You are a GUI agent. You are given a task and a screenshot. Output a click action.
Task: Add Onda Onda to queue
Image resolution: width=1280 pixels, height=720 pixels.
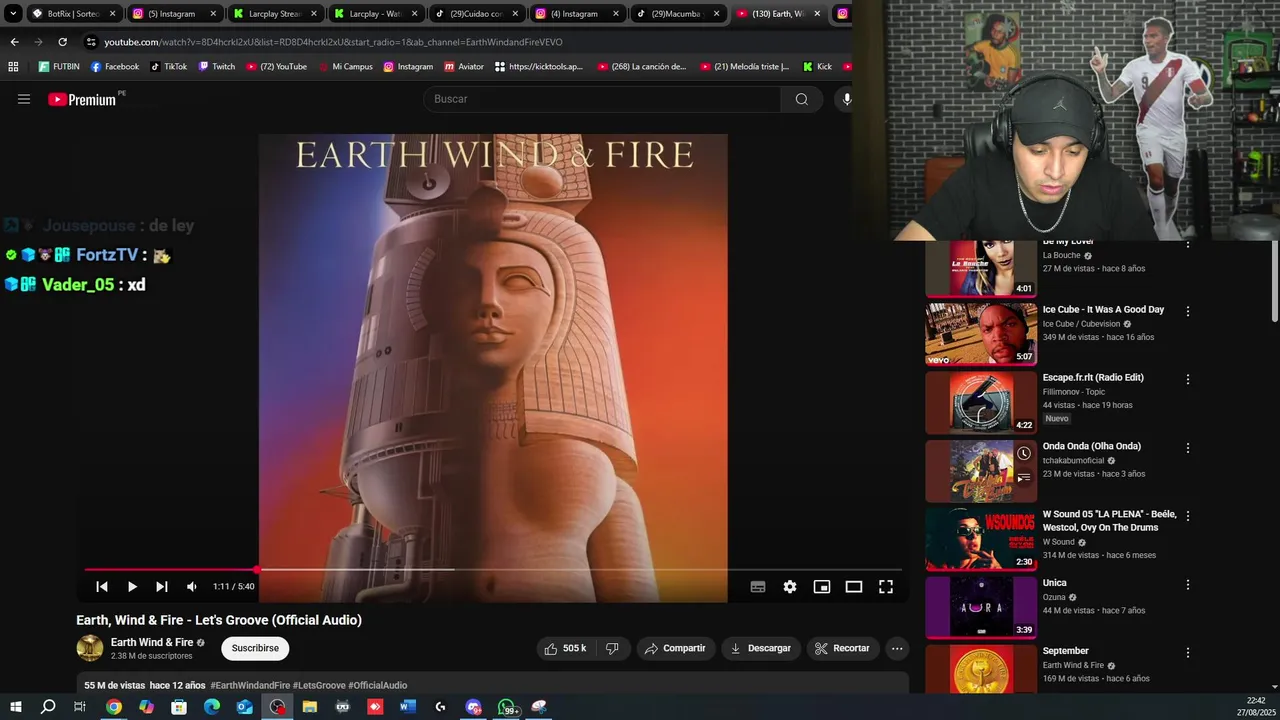click(x=1023, y=478)
